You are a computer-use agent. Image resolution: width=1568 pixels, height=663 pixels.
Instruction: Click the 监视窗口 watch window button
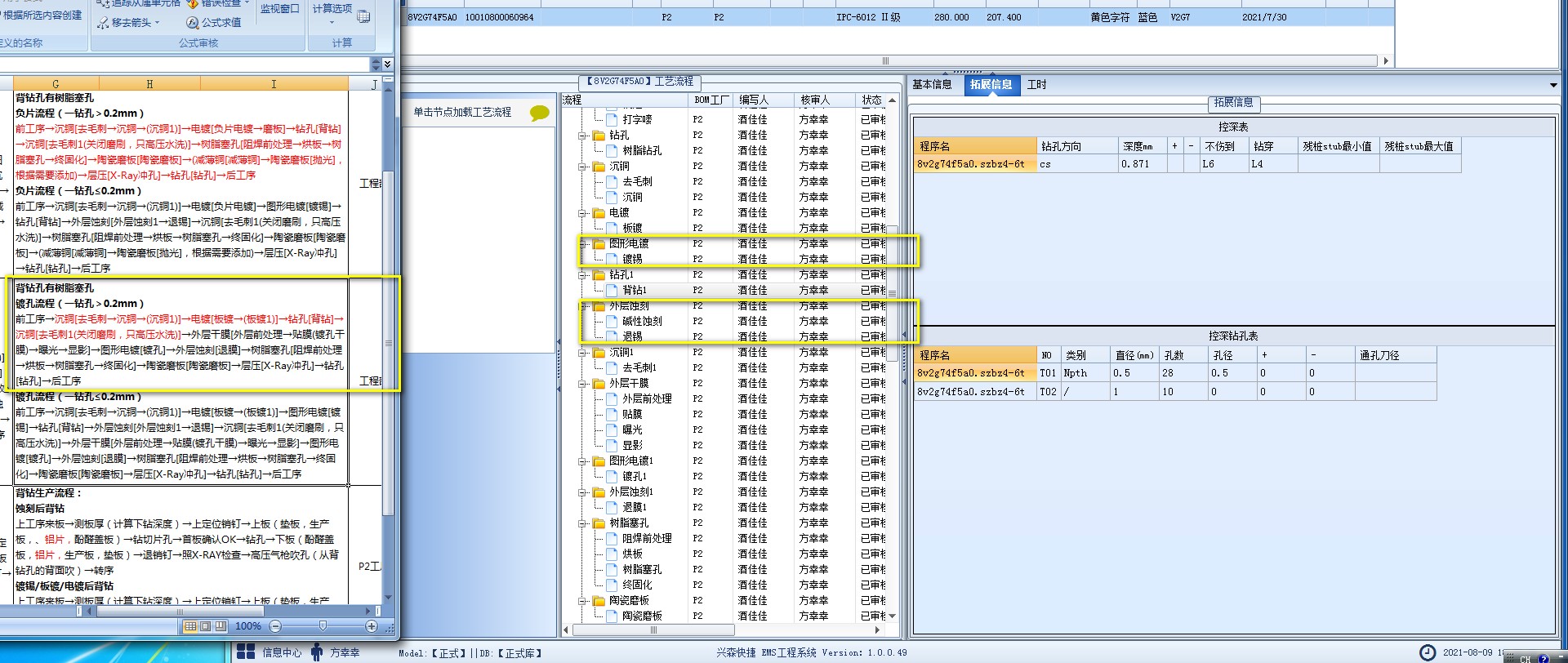tap(280, 9)
